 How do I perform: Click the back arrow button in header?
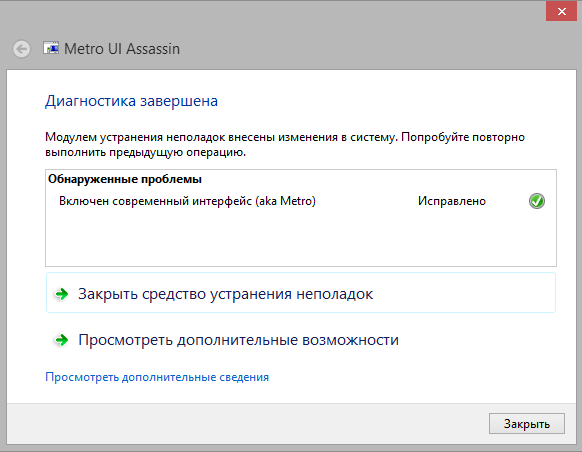click(x=22, y=49)
